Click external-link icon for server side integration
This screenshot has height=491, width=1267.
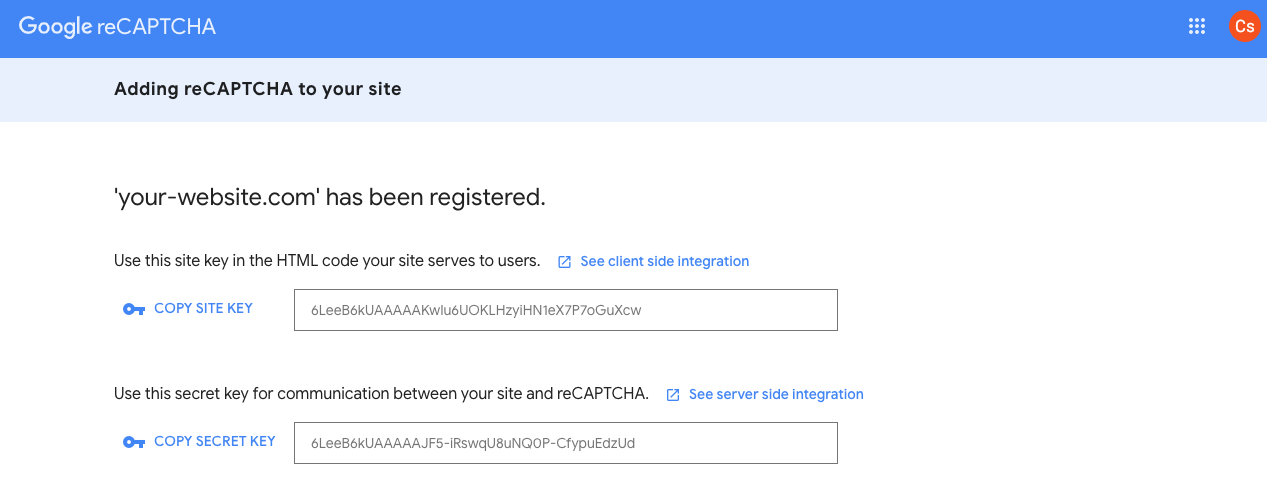coord(673,395)
